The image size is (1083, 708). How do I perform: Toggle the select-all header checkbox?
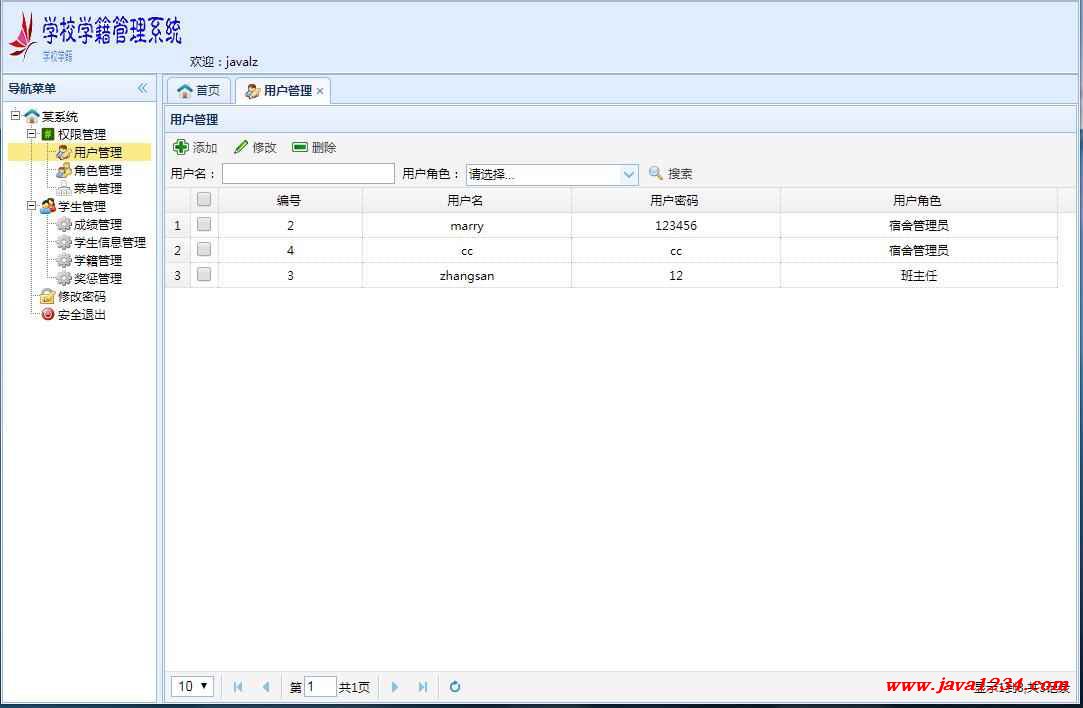click(204, 199)
